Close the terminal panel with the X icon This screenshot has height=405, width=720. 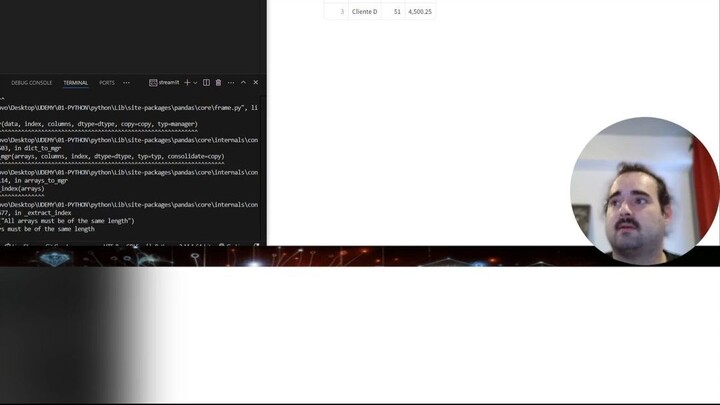click(x=256, y=83)
